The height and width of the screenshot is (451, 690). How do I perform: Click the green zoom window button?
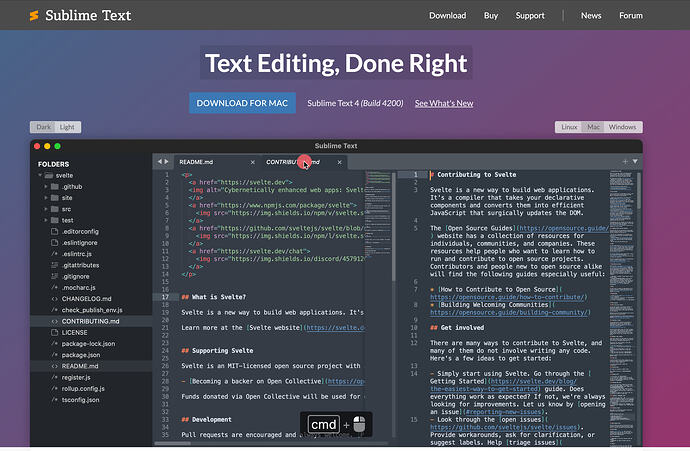pos(58,146)
